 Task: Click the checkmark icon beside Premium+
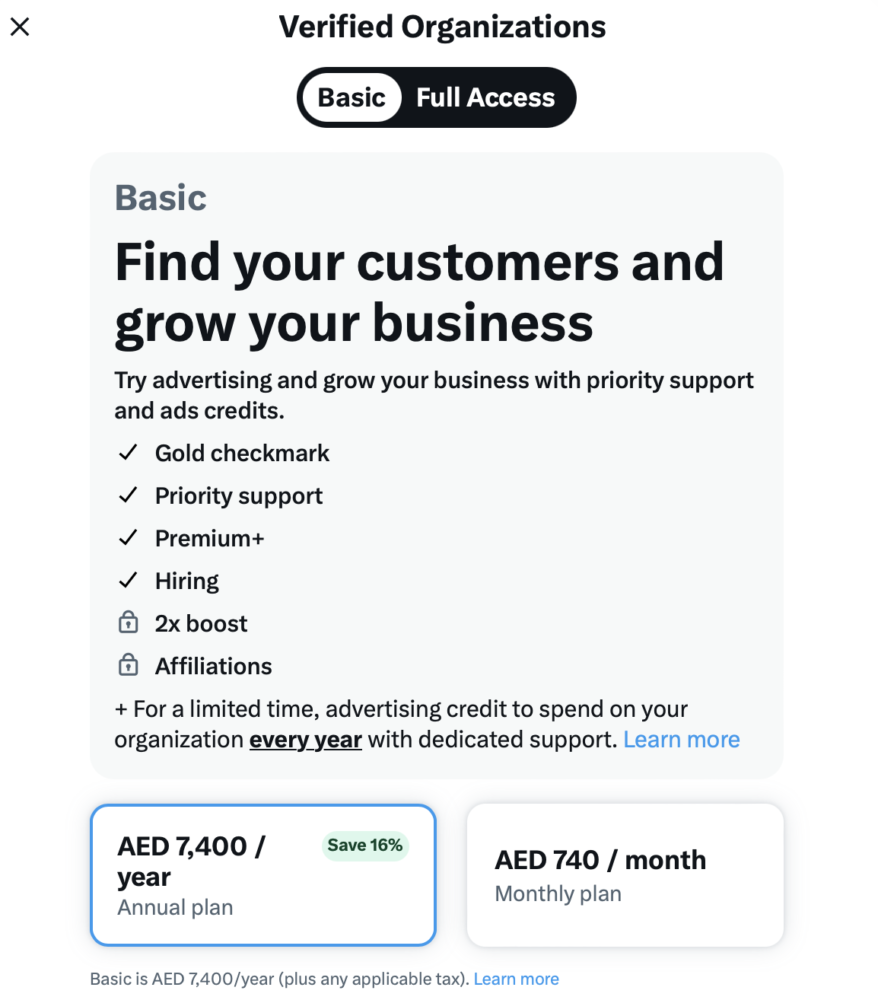[127, 538]
